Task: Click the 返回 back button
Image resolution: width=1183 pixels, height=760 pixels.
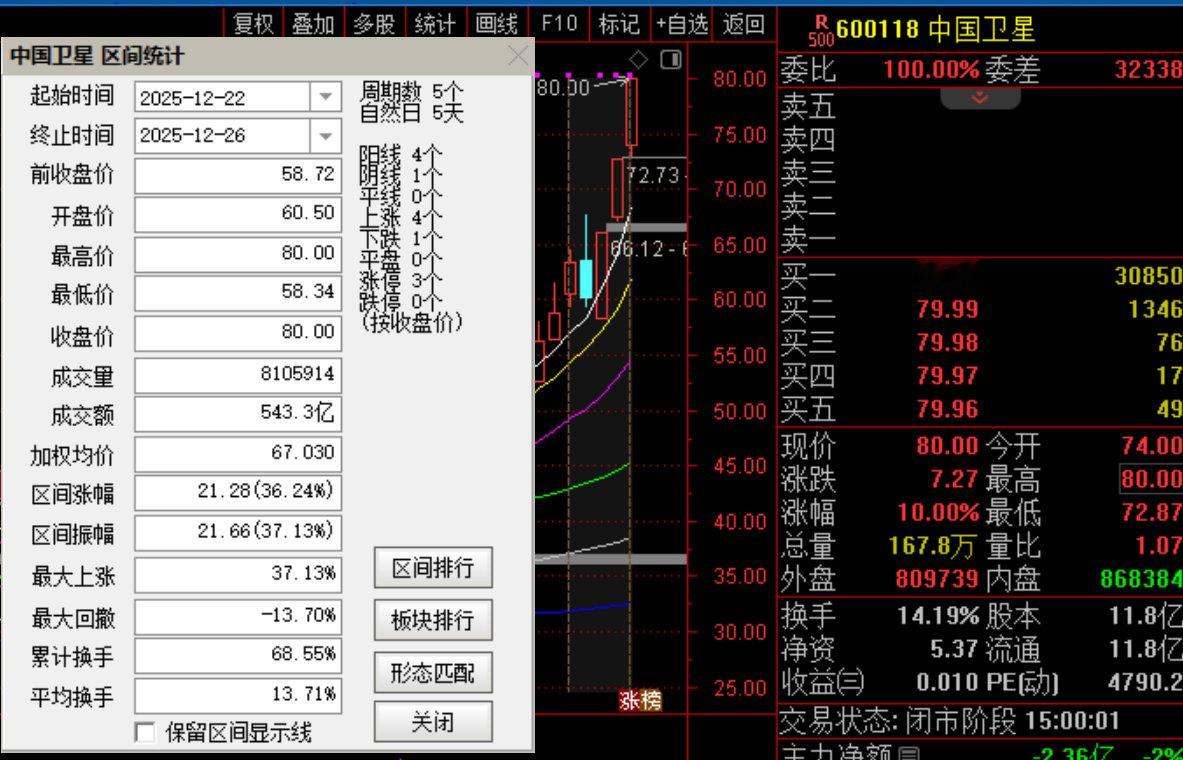Action: point(743,24)
